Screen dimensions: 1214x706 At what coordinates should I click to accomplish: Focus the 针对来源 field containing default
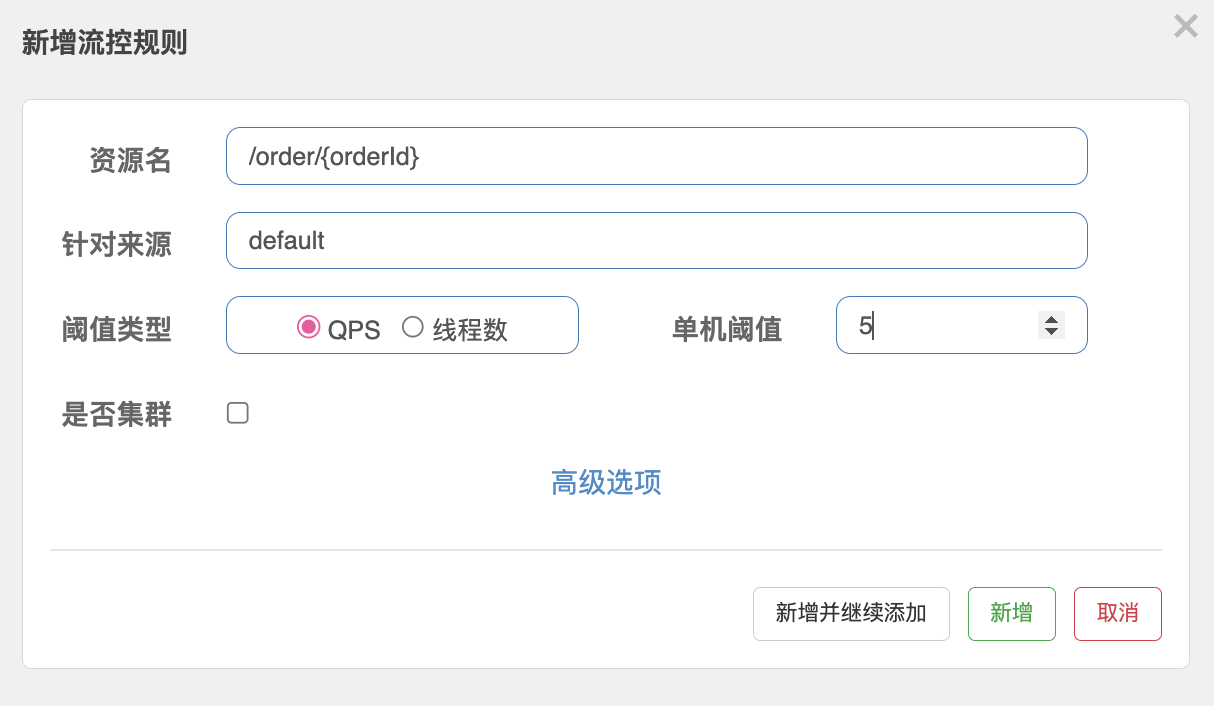(656, 240)
